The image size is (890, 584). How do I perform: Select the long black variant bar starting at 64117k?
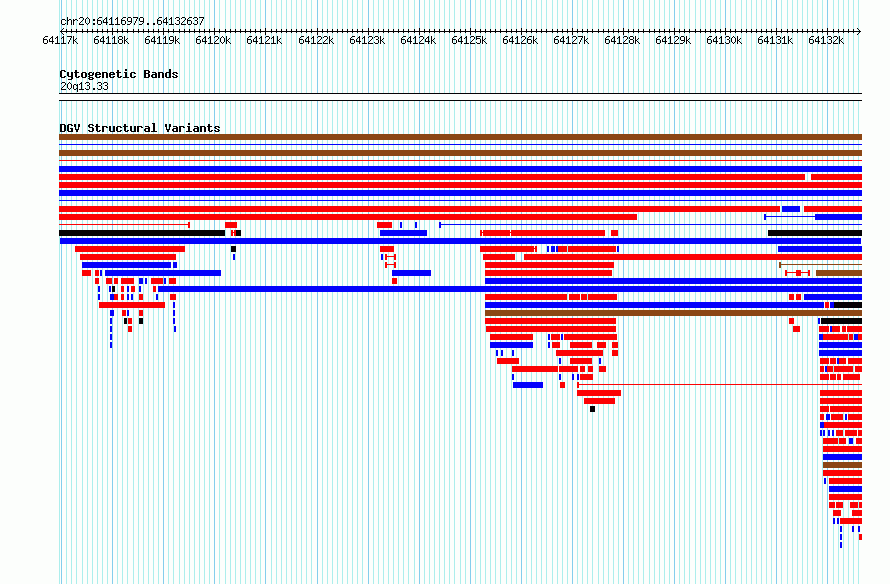[142, 233]
